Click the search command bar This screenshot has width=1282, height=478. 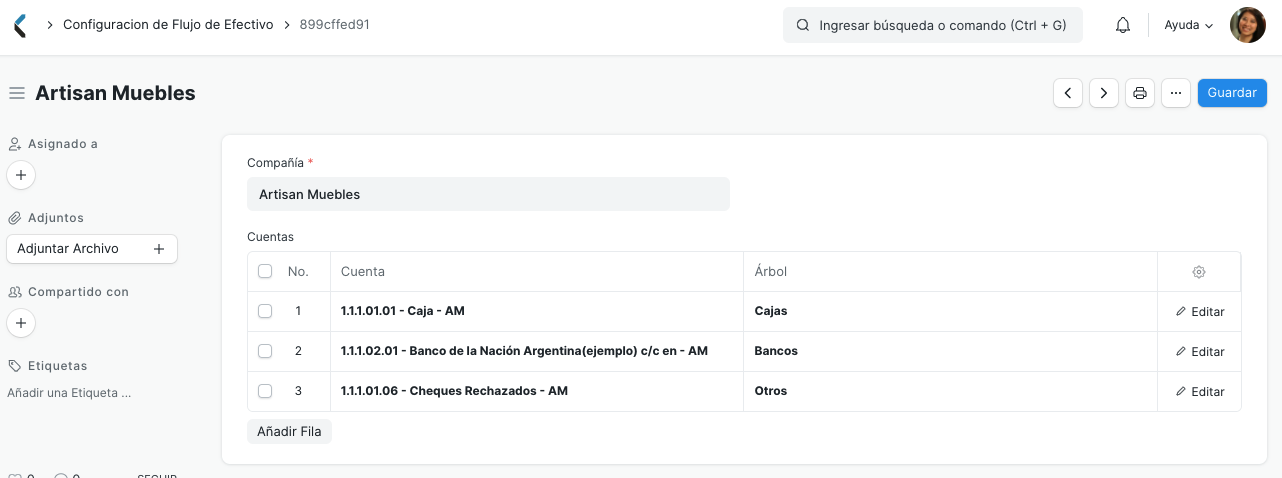[x=933, y=25]
